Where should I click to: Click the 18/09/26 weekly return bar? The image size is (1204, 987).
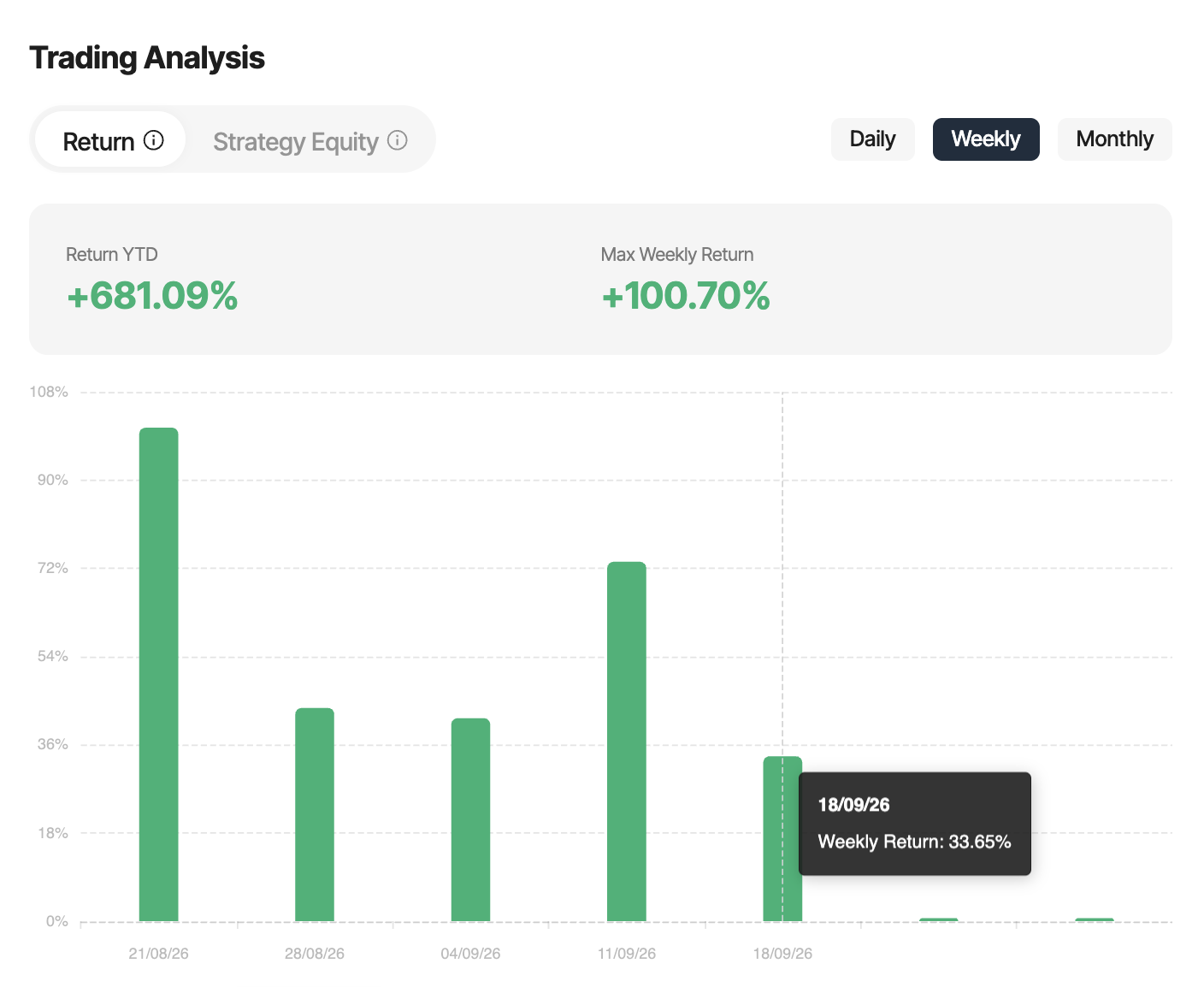click(x=782, y=839)
